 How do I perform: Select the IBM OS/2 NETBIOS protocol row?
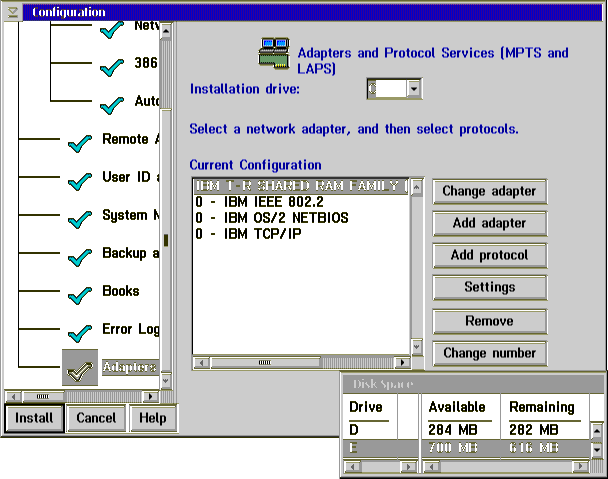coord(301,218)
